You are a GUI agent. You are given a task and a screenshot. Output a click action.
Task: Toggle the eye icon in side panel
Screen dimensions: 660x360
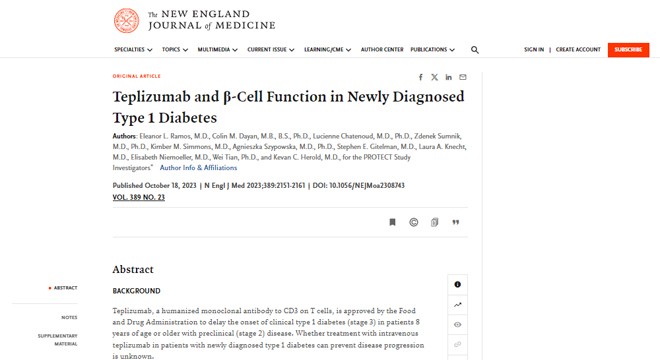point(458,325)
